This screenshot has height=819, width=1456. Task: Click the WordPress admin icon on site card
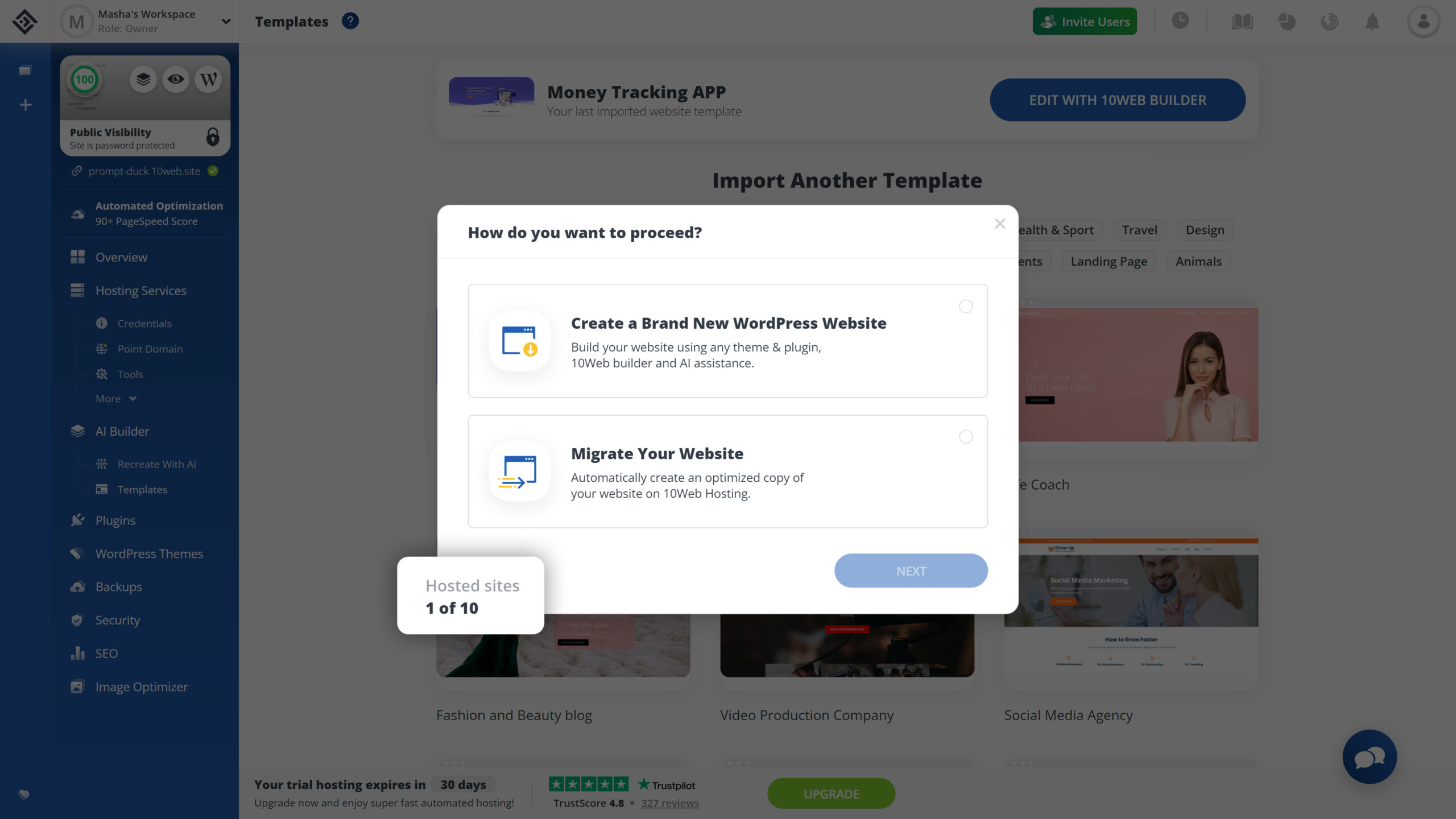(208, 79)
